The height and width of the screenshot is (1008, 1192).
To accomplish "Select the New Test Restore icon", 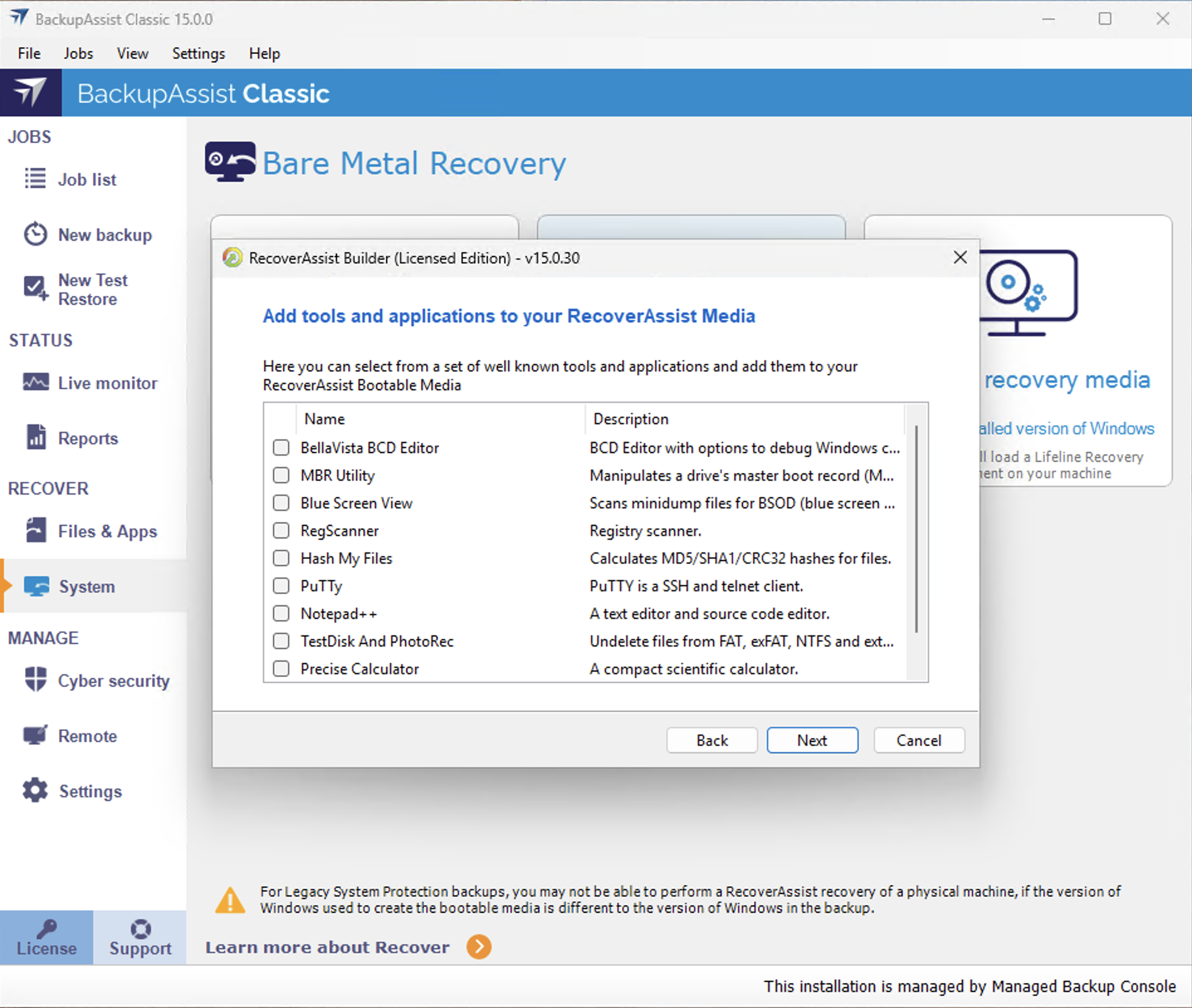I will tap(35, 288).
